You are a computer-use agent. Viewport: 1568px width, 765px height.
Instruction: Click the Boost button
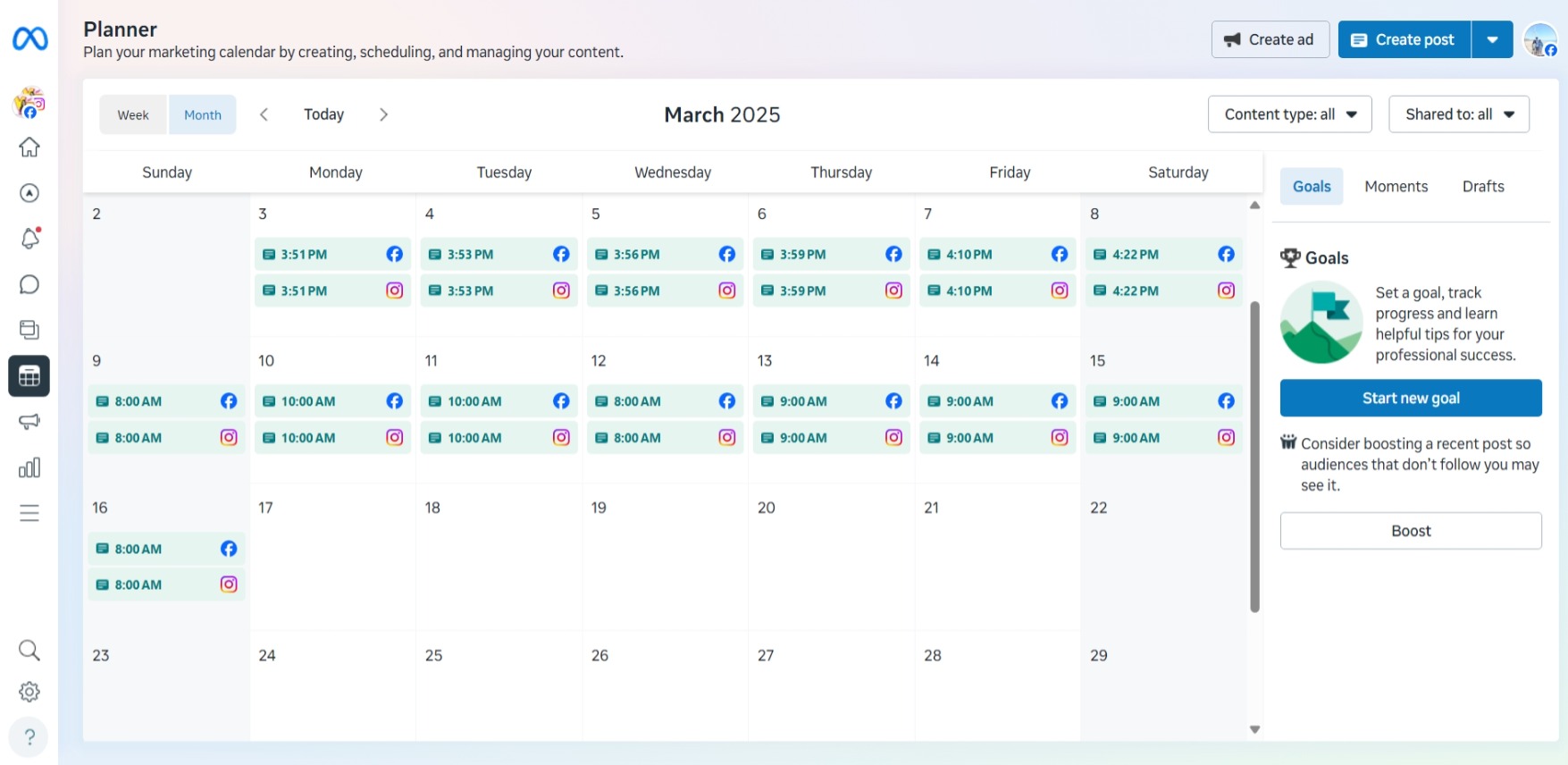[x=1411, y=531]
